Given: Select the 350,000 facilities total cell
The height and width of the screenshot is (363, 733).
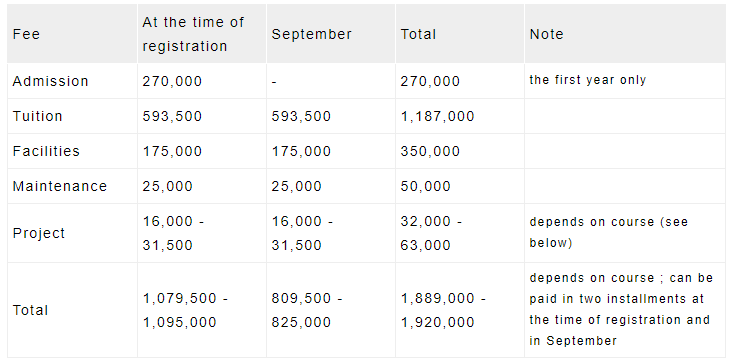Looking at the screenshot, I should coord(430,151).
